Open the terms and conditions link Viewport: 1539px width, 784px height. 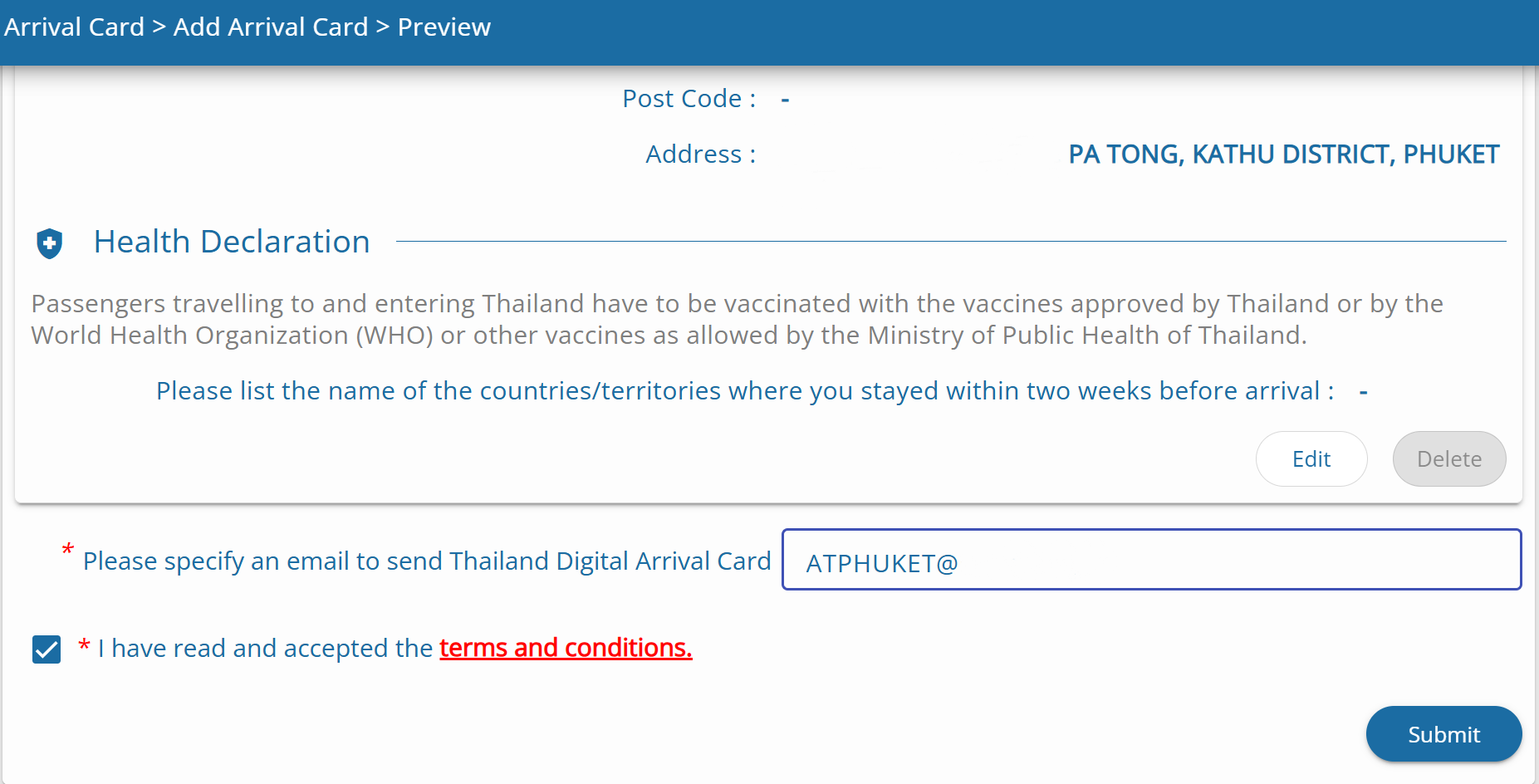point(566,648)
